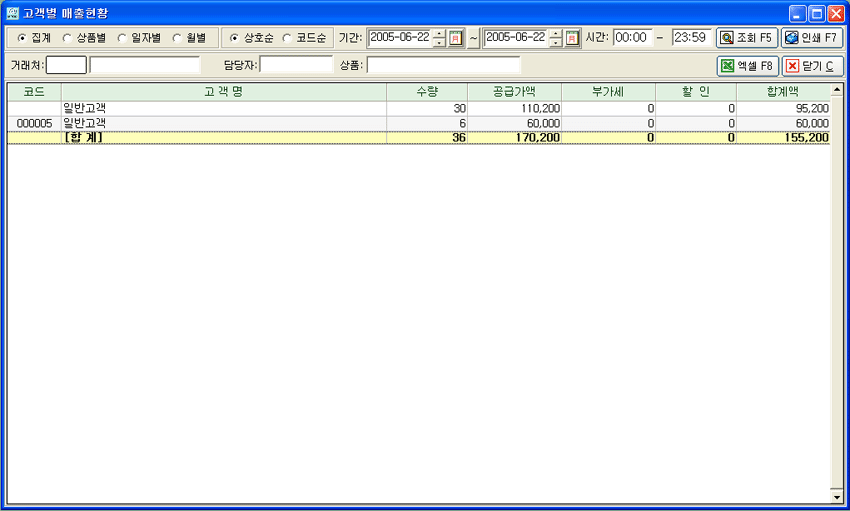The height and width of the screenshot is (511, 850).
Task: Decrease the end date with down arrow
Action: click(555, 42)
